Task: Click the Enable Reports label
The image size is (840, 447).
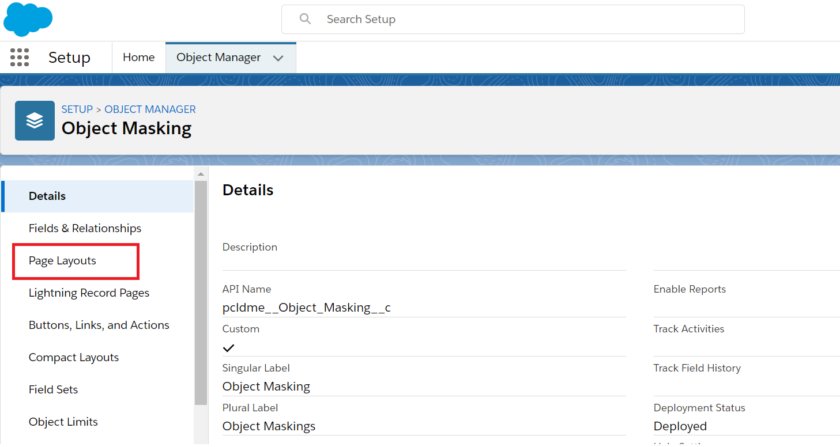Action: coord(689,289)
